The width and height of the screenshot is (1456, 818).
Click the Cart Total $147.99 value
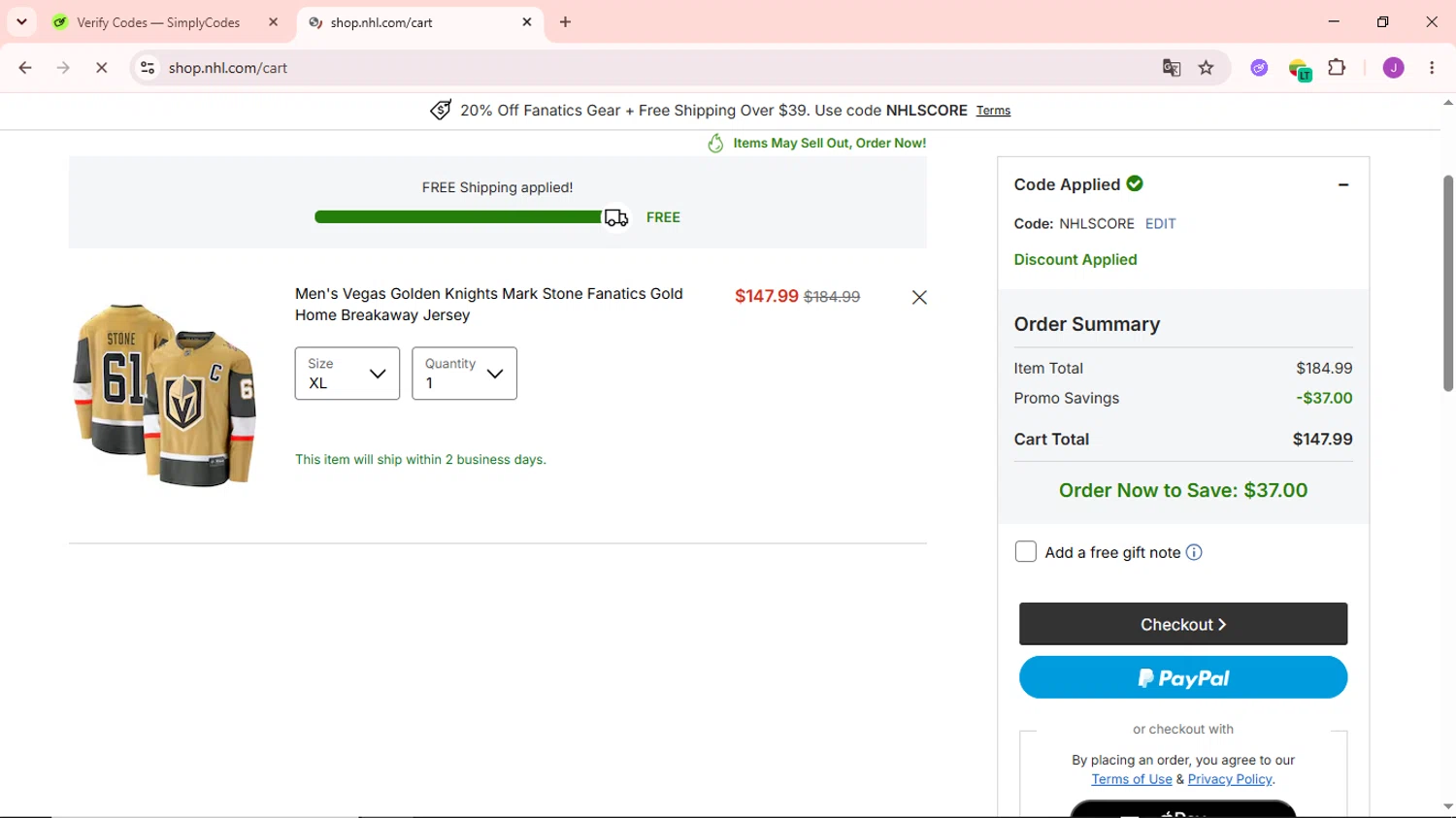pyautogui.click(x=1323, y=440)
